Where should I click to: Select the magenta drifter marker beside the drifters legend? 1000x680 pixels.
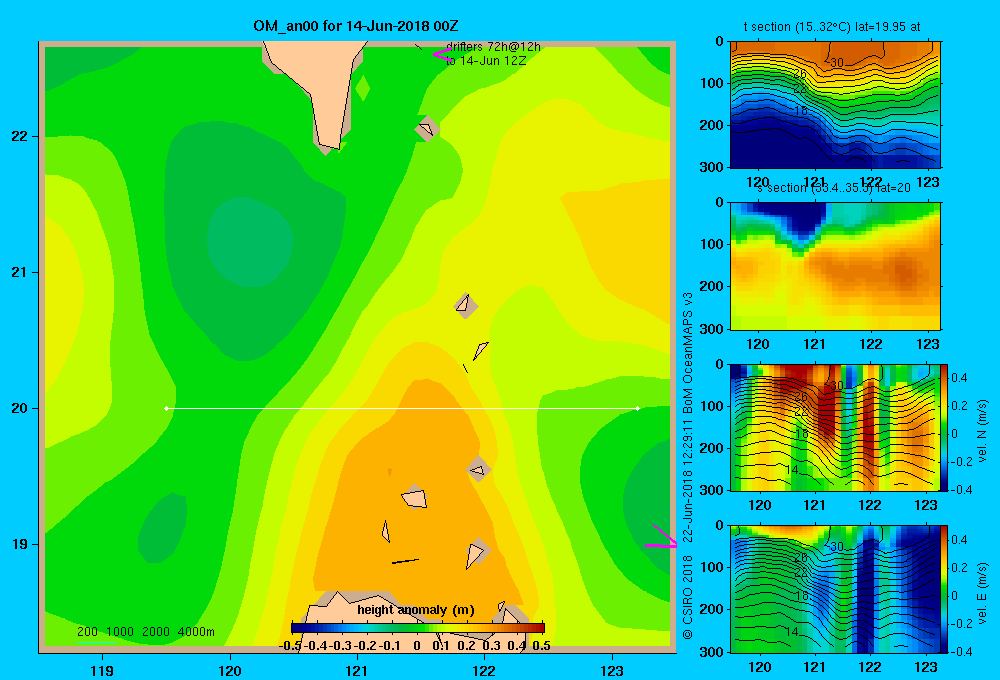(x=442, y=54)
